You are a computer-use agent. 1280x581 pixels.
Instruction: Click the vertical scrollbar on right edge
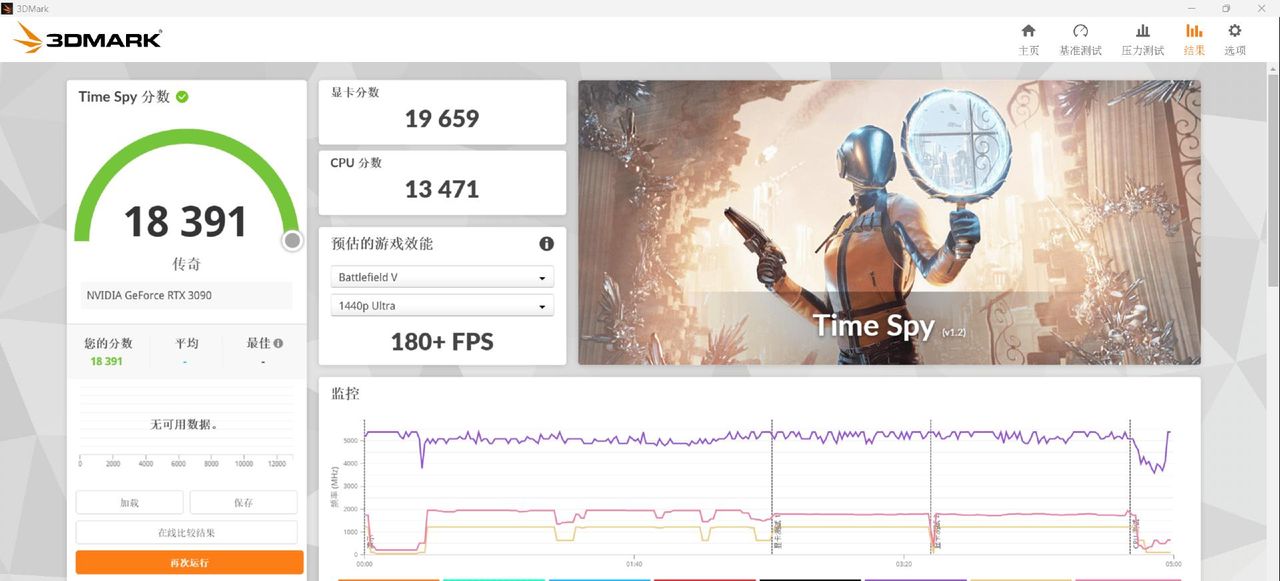tap(1273, 200)
